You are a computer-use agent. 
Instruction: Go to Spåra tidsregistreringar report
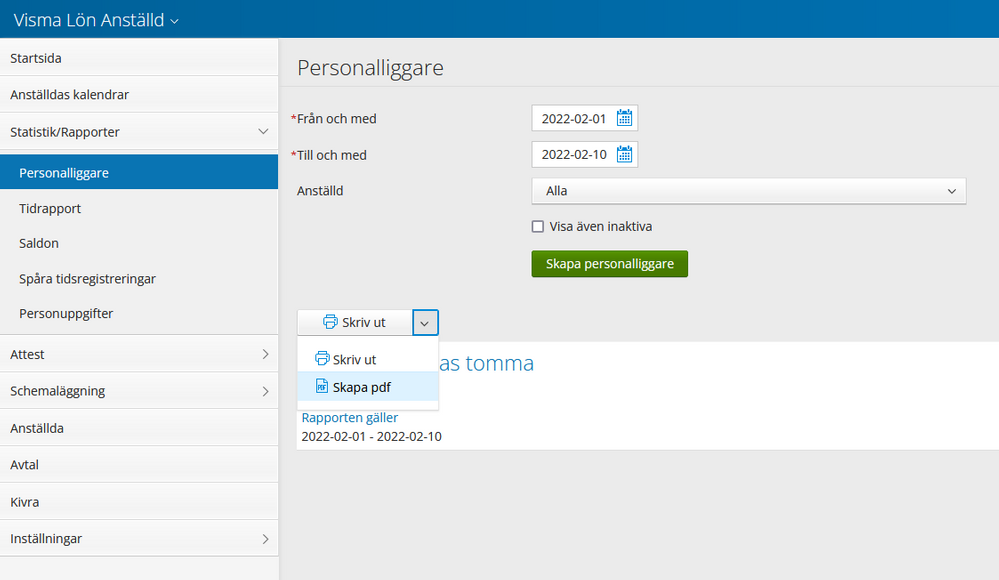87,279
